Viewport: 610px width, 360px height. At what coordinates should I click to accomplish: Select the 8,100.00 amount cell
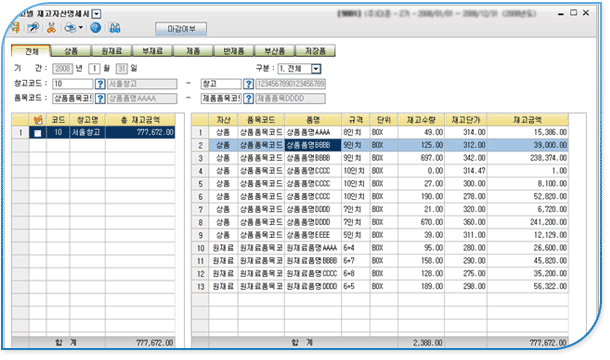(528, 184)
